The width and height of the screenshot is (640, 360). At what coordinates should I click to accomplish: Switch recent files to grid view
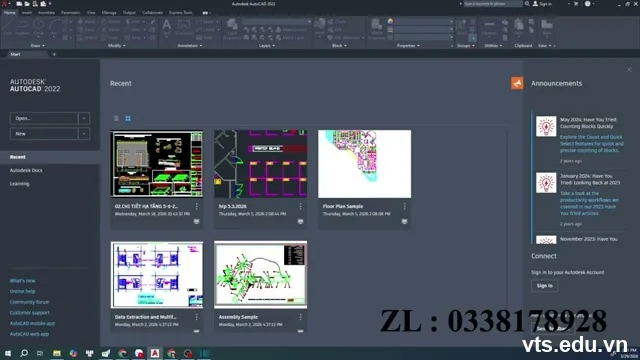pyautogui.click(x=128, y=118)
